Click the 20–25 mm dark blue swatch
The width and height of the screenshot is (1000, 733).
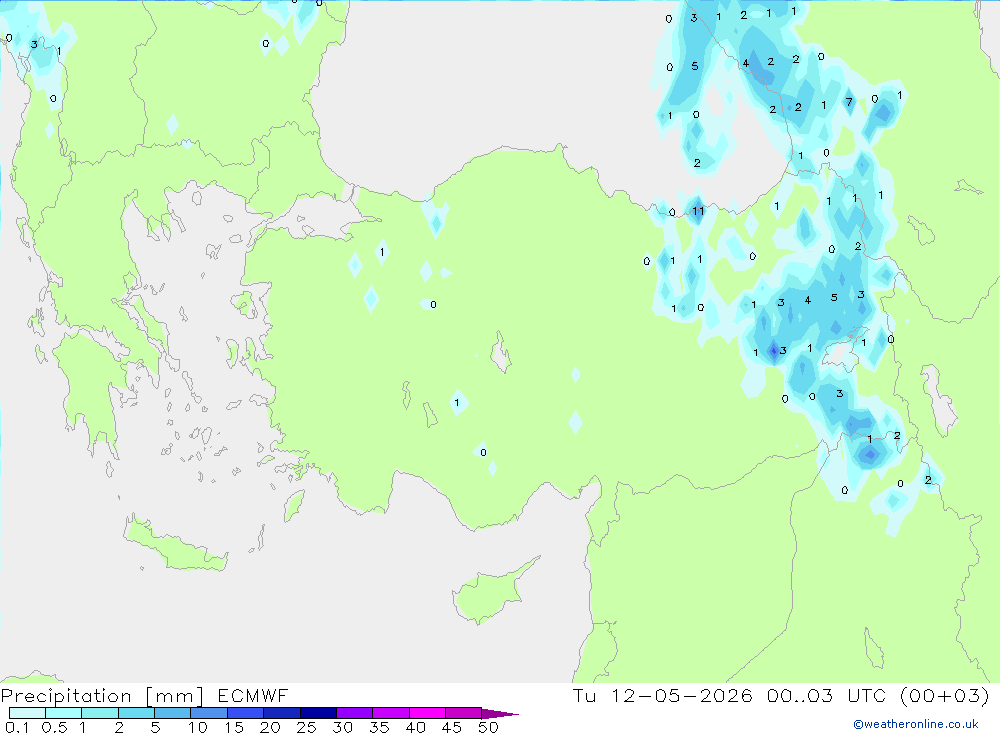tap(282, 713)
